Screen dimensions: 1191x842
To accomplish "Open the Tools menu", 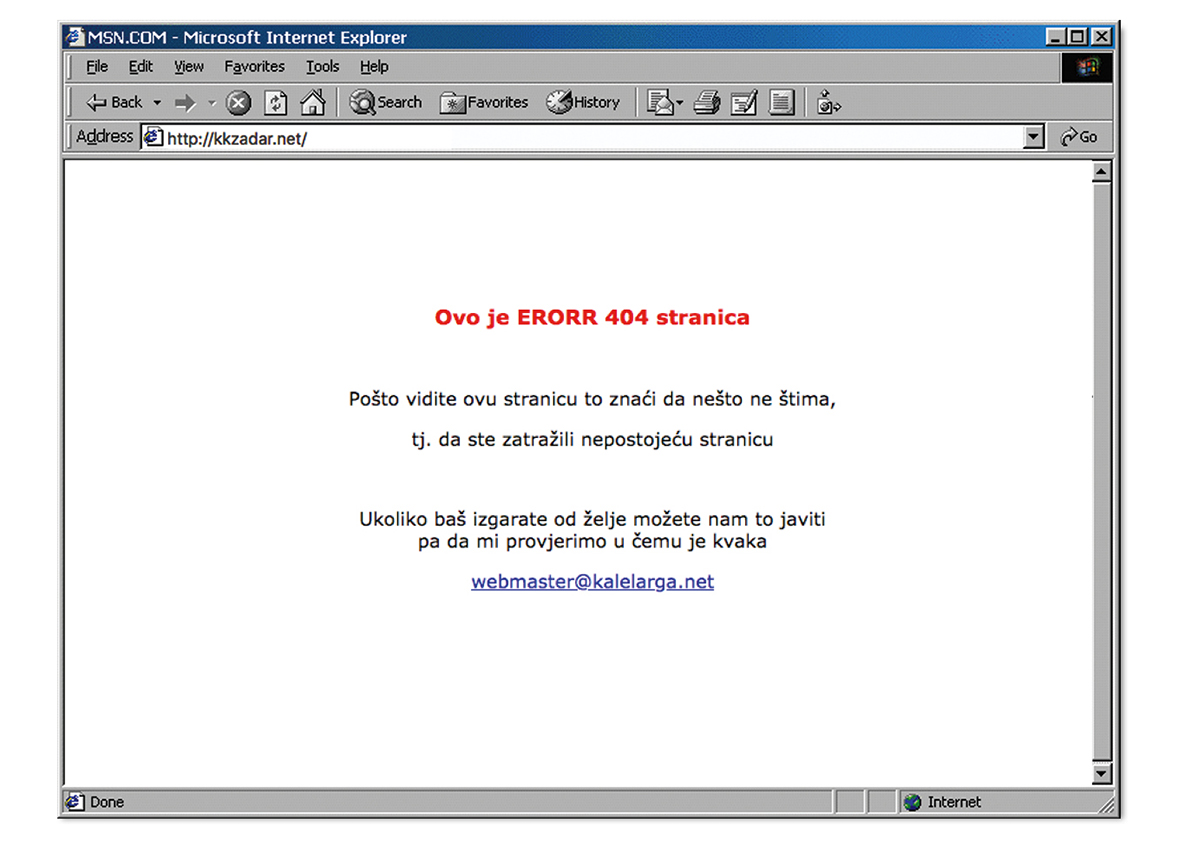I will (322, 66).
